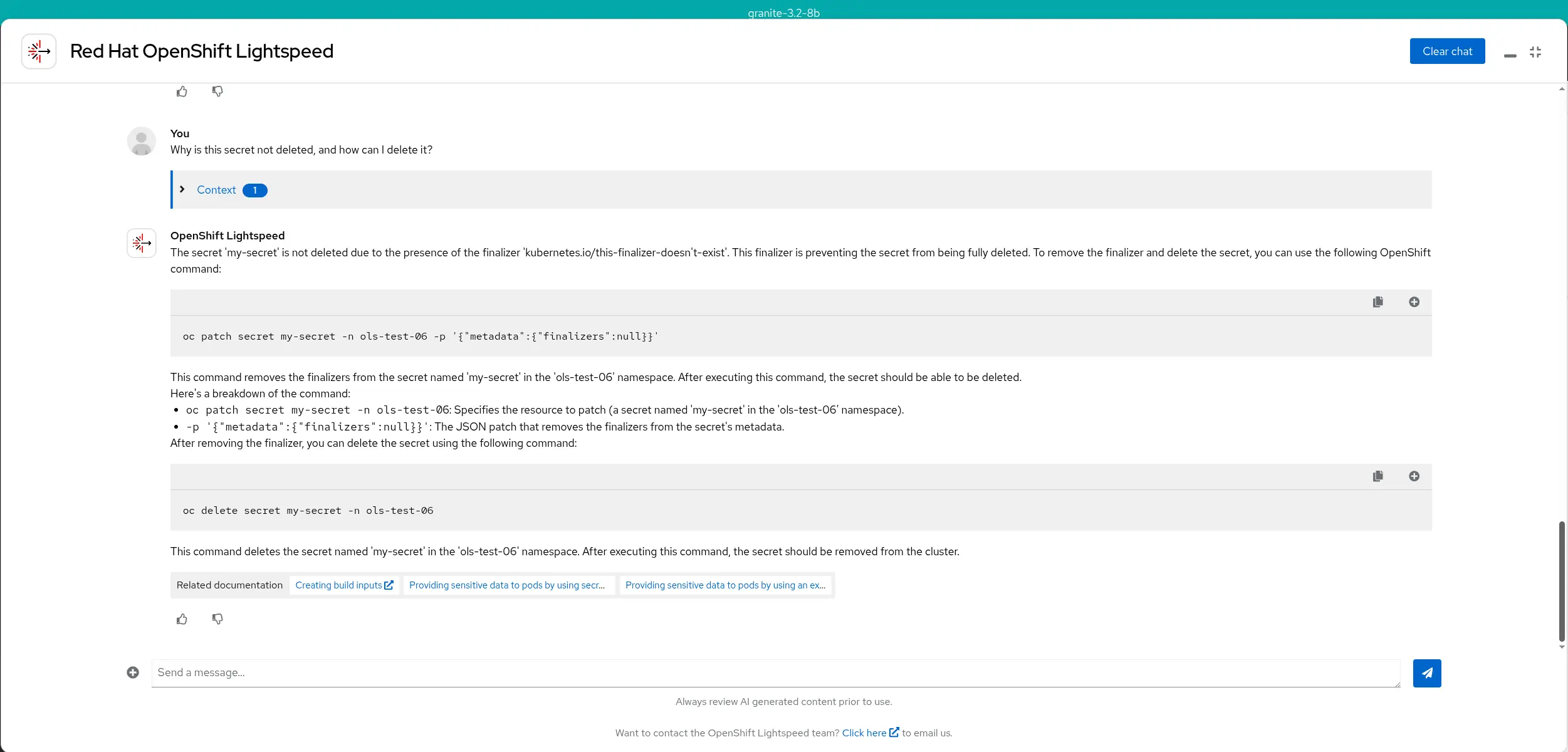The image size is (1568, 752).
Task: Click the OpenShift Lightspeed avatar icon
Action: pos(142,243)
